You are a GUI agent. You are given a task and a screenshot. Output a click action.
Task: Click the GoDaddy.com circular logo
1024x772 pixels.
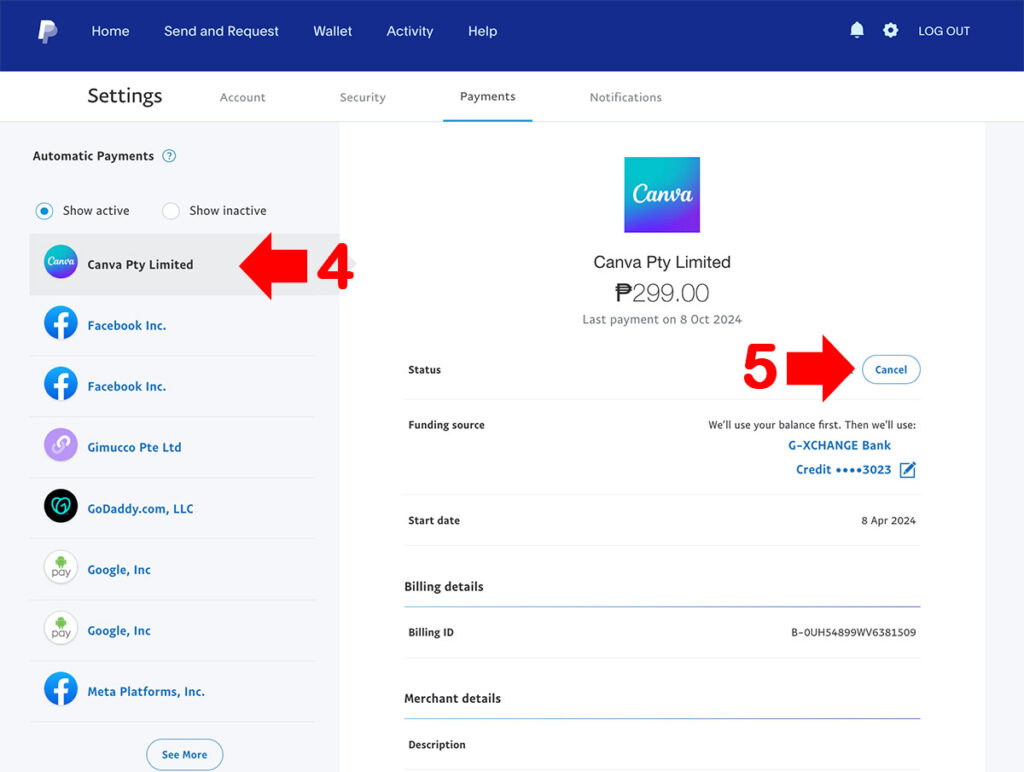tap(61, 508)
